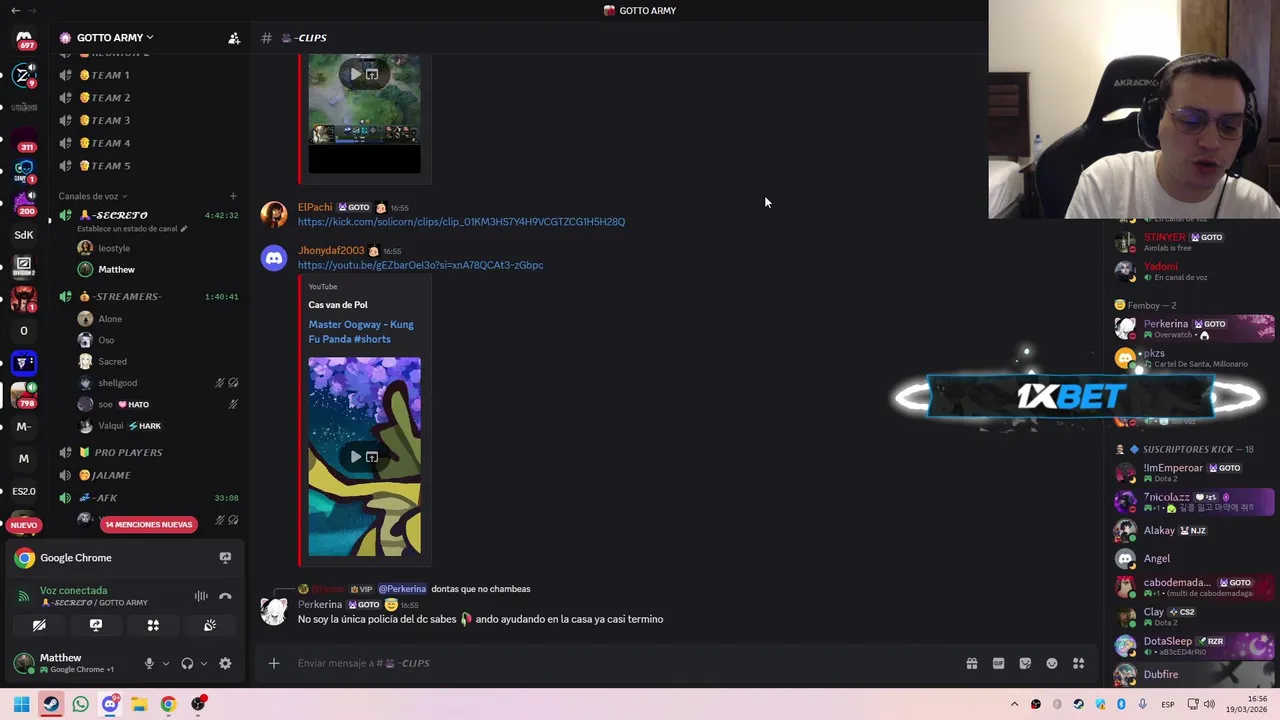Screen dimensions: 1280x720
Task: Open Cas van de Pol channel link
Action: pyautogui.click(x=338, y=305)
